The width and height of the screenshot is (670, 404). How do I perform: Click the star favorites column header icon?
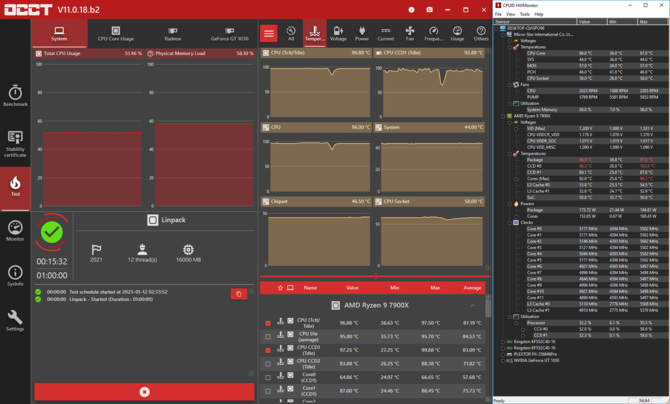(x=280, y=288)
